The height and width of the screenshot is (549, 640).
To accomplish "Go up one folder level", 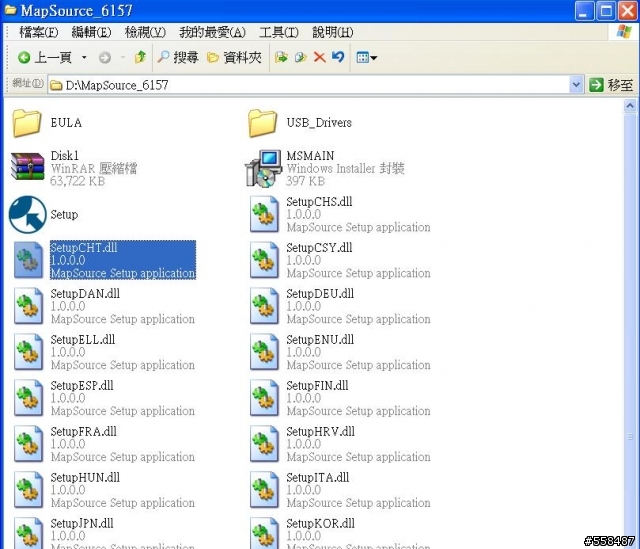I will point(140,57).
